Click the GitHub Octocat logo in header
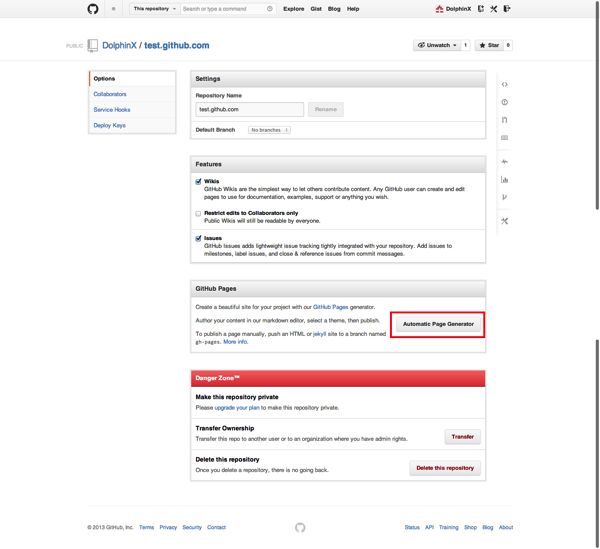600x549 pixels. coord(93,9)
